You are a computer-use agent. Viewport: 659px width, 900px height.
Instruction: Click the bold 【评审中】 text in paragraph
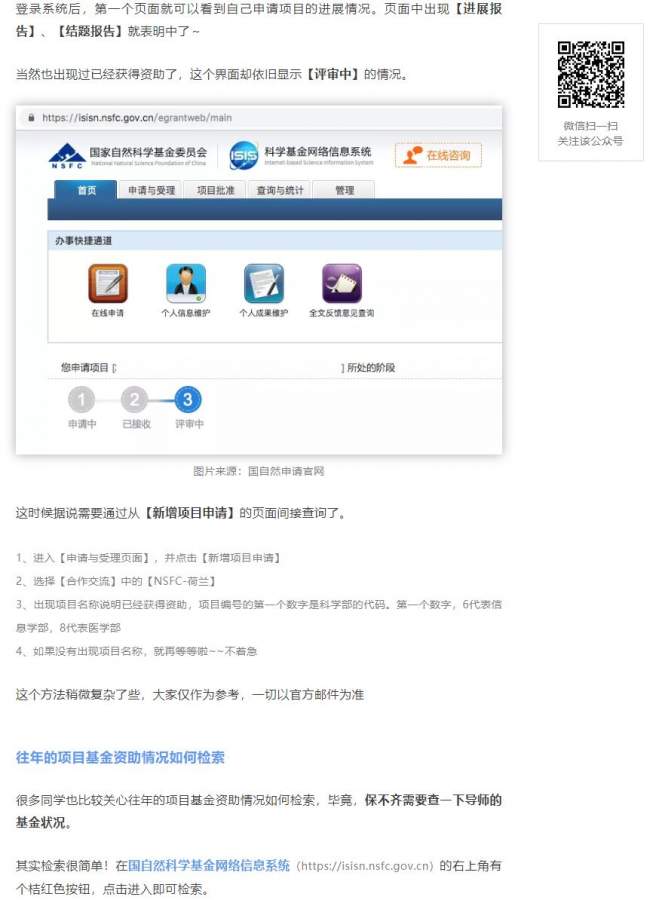pyautogui.click(x=332, y=74)
